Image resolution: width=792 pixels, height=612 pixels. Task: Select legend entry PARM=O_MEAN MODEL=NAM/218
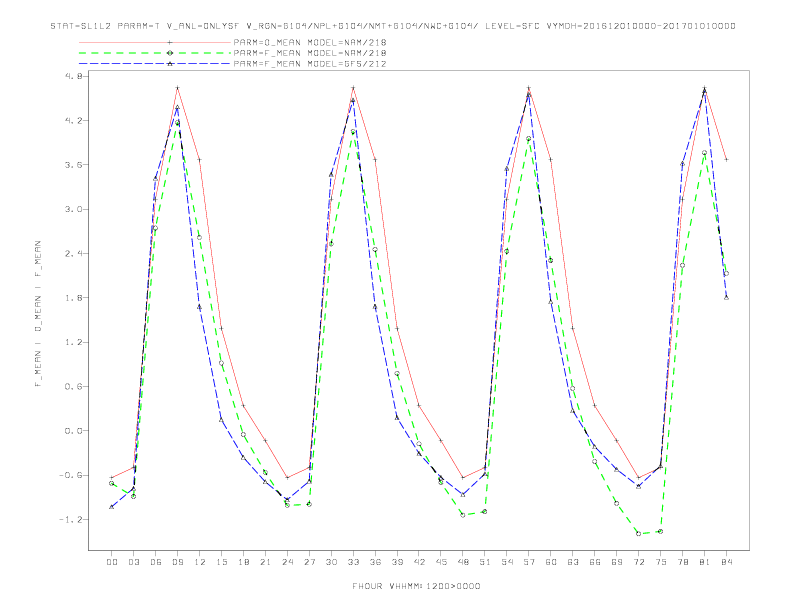pos(310,42)
